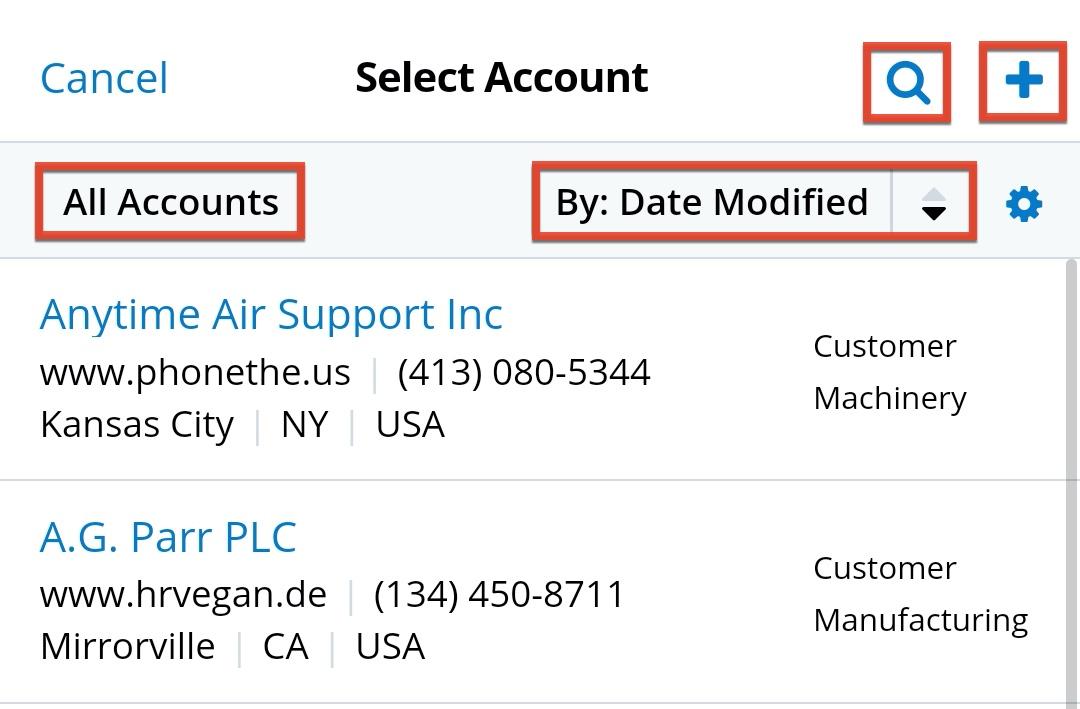Click the Customer label under Anytime Air Support
The image size is (1080, 709).
coord(884,345)
